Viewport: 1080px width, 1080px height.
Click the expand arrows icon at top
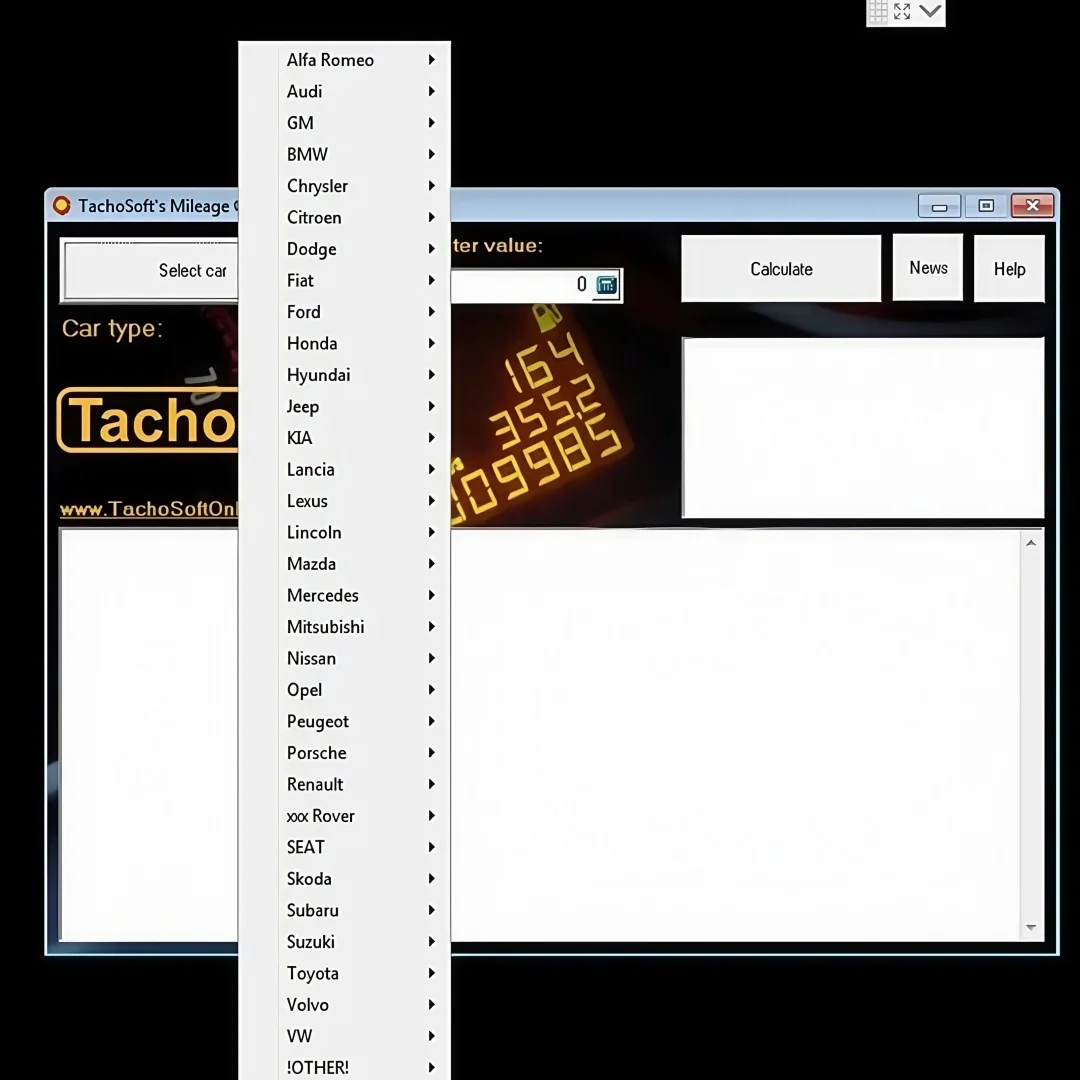click(902, 11)
